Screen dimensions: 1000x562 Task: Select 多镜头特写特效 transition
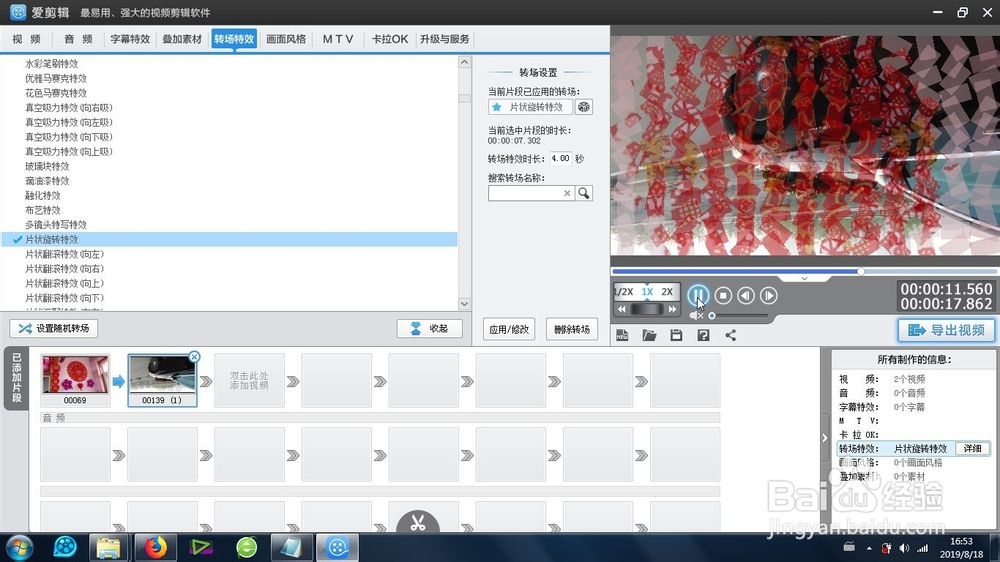56,225
